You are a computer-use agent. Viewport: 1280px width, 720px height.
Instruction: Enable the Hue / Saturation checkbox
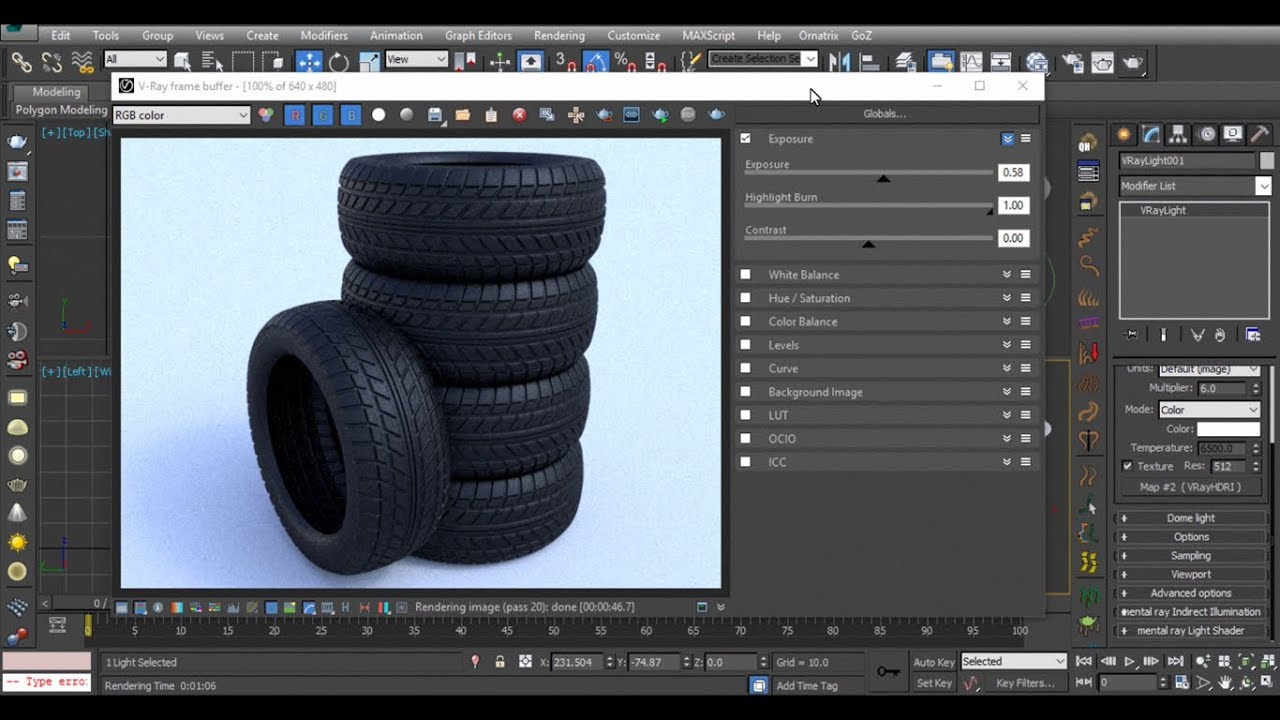click(x=745, y=298)
